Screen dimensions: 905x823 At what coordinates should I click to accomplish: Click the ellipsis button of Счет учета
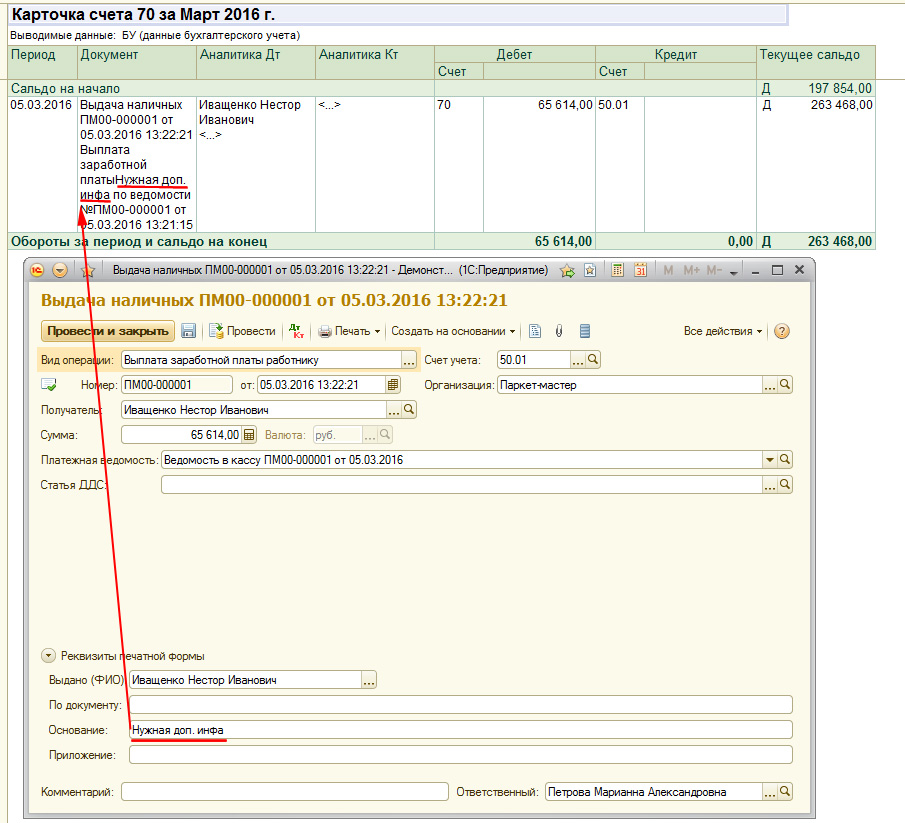[578, 360]
